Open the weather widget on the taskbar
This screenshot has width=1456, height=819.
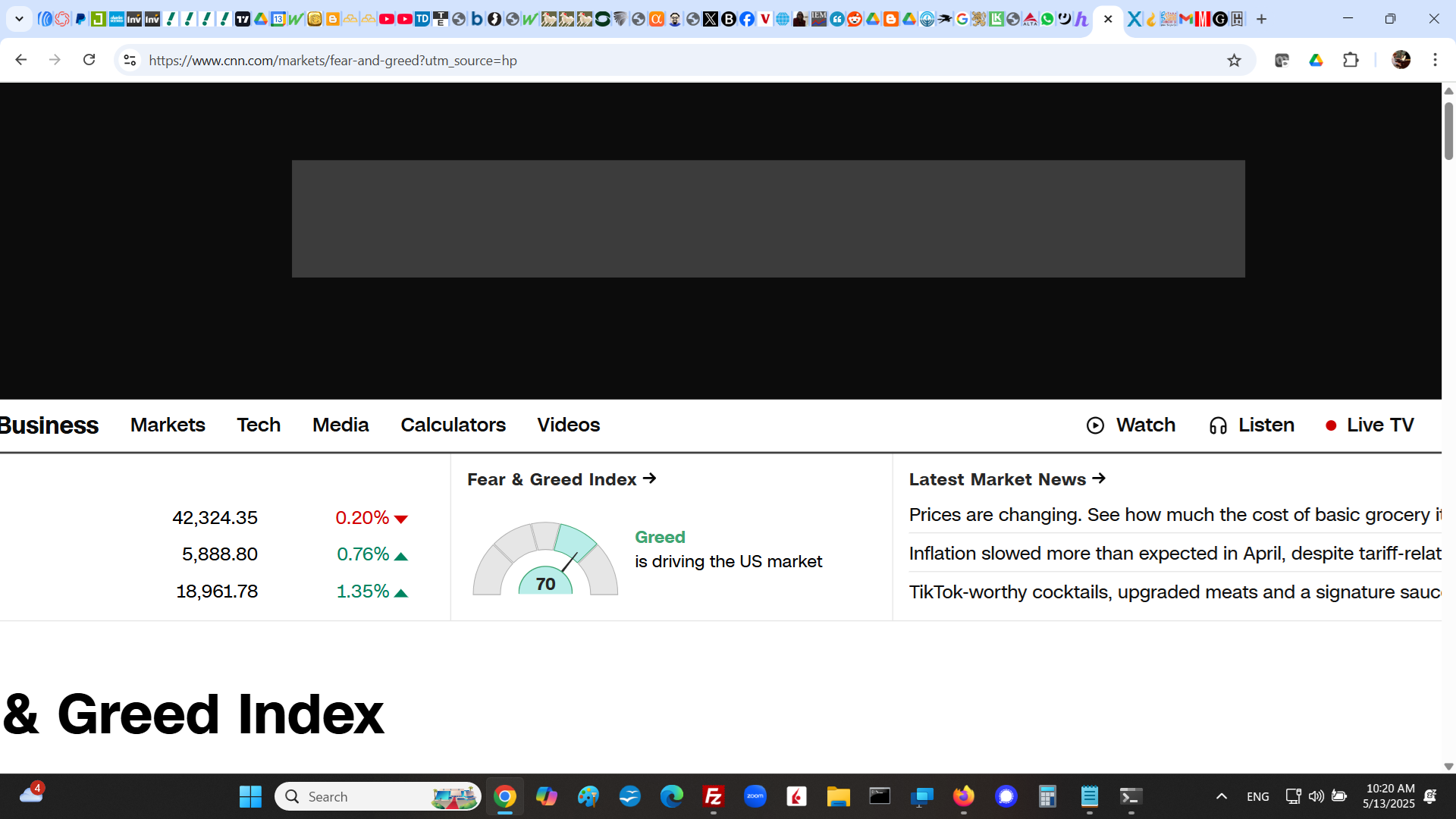tap(32, 794)
